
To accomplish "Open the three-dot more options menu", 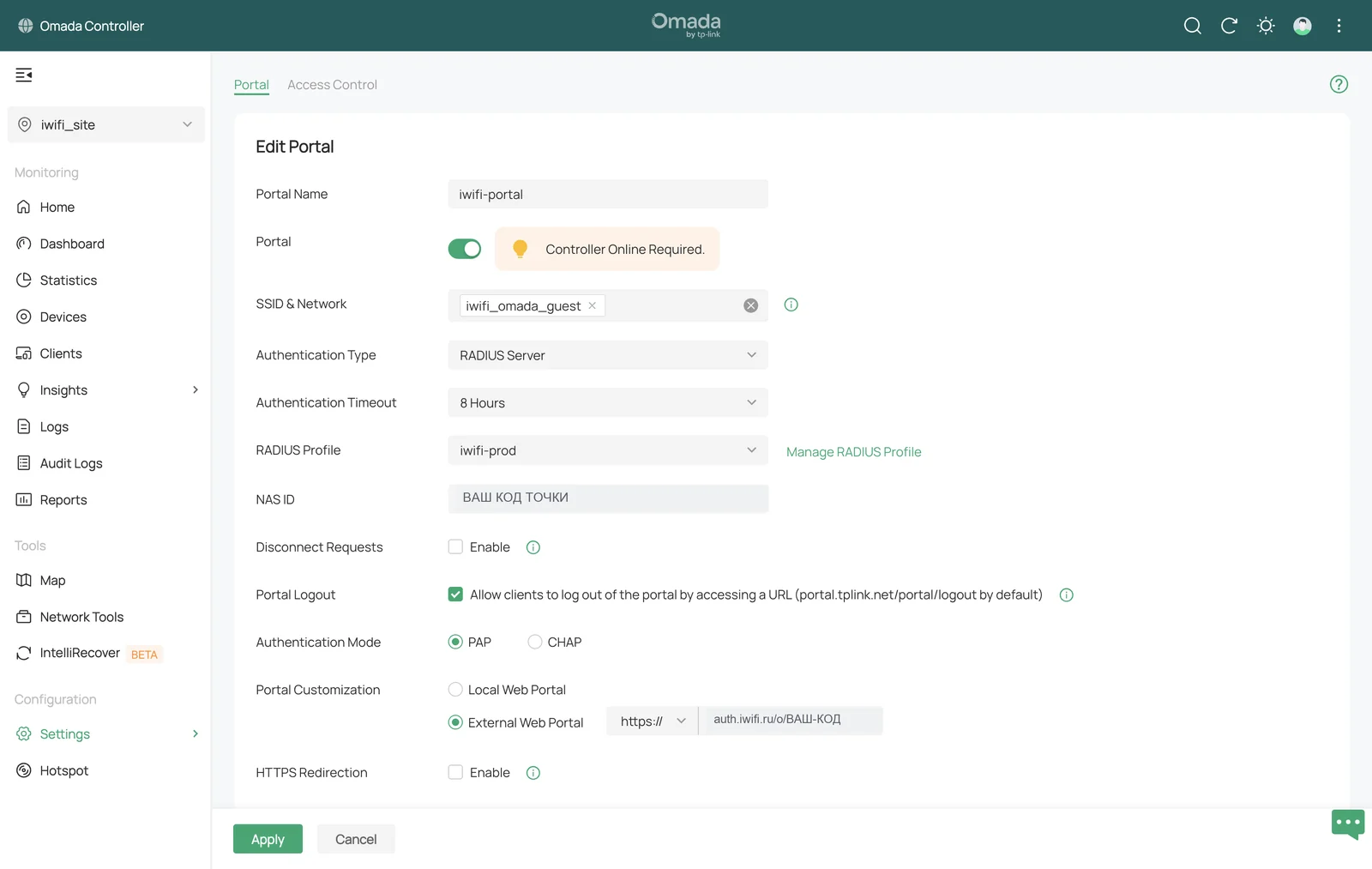I will 1339,26.
